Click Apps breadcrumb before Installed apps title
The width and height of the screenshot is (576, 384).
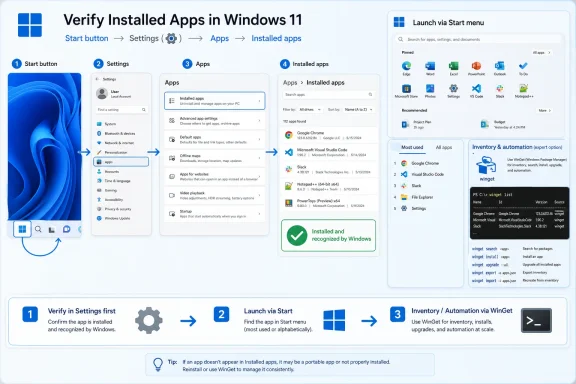pos(290,83)
